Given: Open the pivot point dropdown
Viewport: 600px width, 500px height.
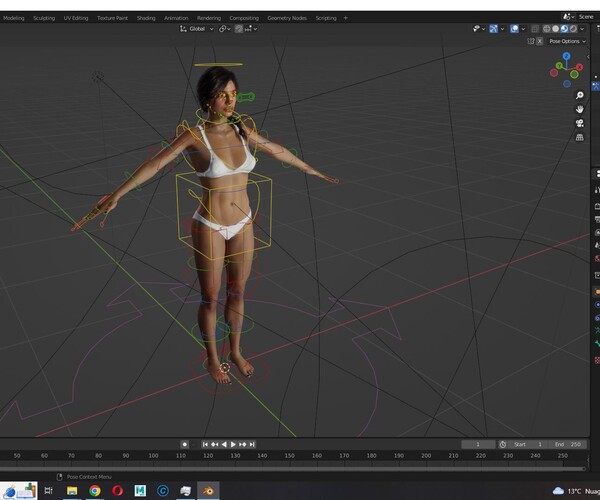Looking at the screenshot, I should [x=225, y=29].
